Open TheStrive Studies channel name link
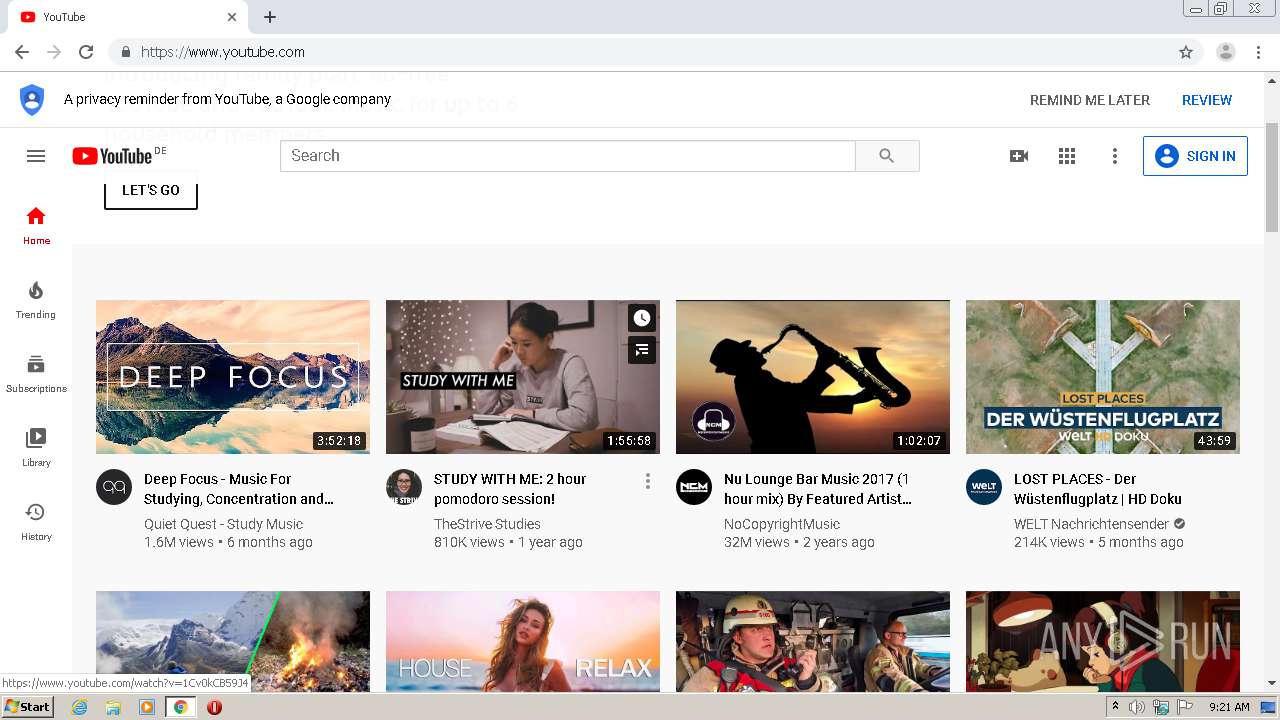1280x720 pixels. (487, 524)
